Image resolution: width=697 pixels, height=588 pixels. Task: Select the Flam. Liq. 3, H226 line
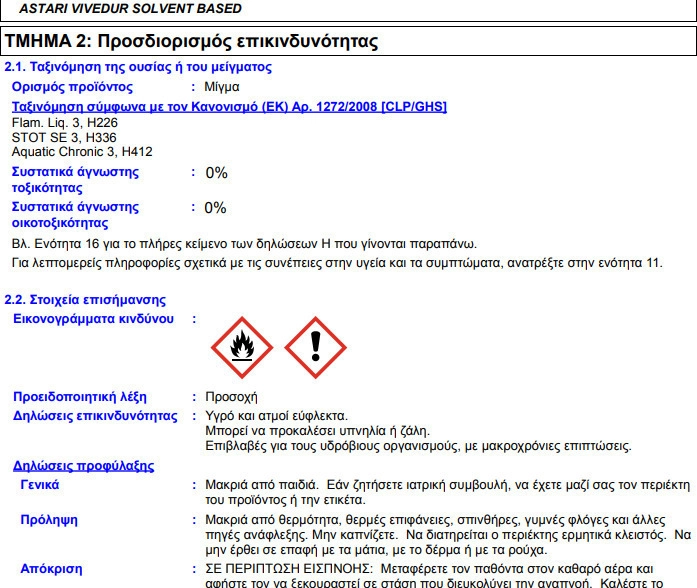coord(58,122)
